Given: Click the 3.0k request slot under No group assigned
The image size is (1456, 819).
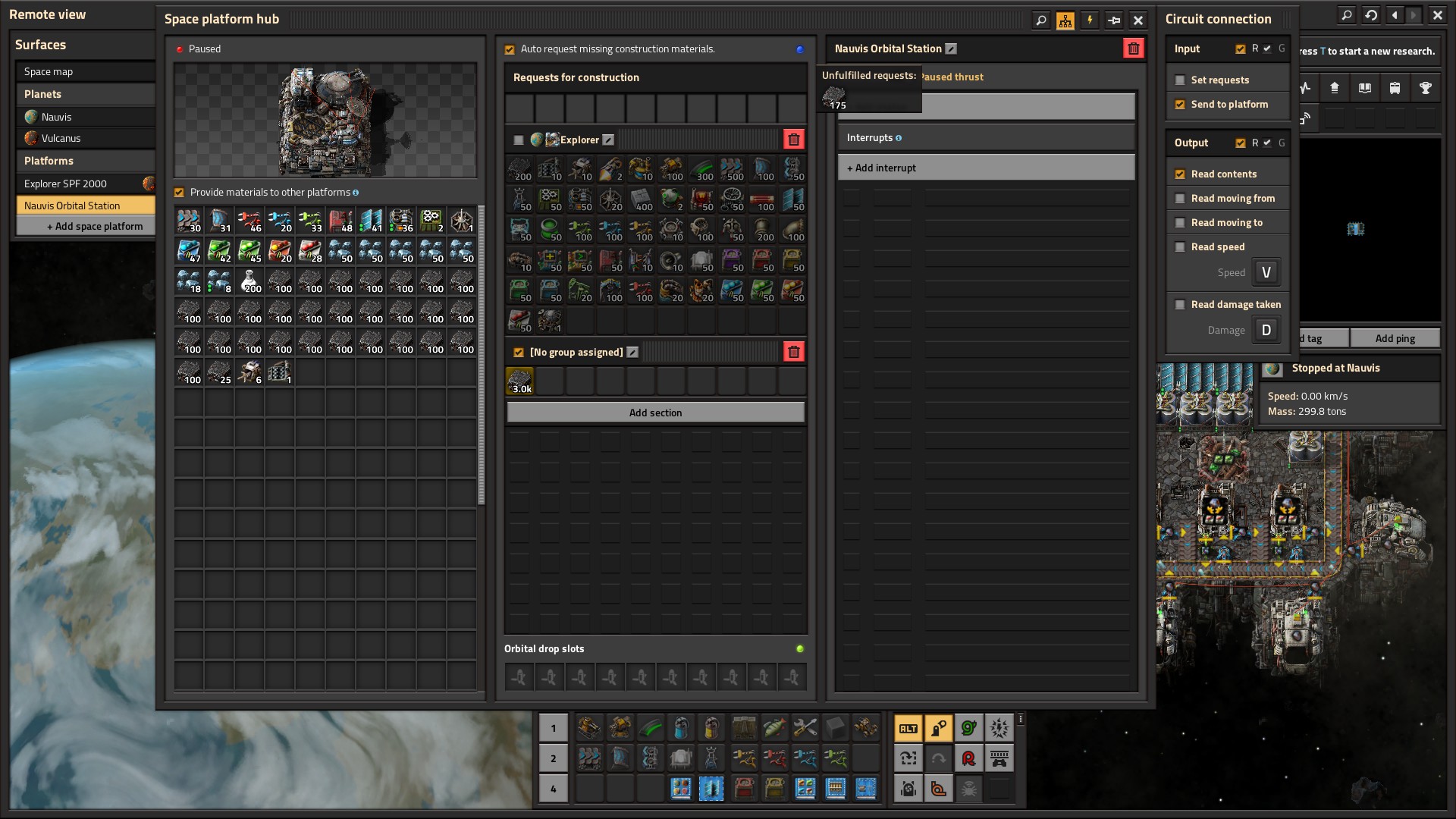Looking at the screenshot, I should point(519,381).
